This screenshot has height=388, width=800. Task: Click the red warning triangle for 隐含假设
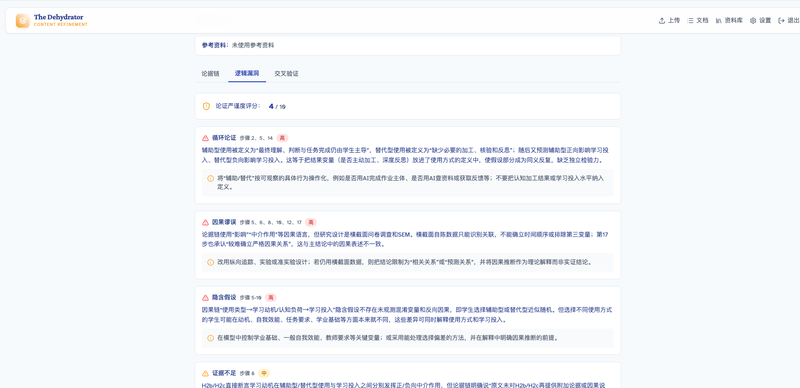206,298
